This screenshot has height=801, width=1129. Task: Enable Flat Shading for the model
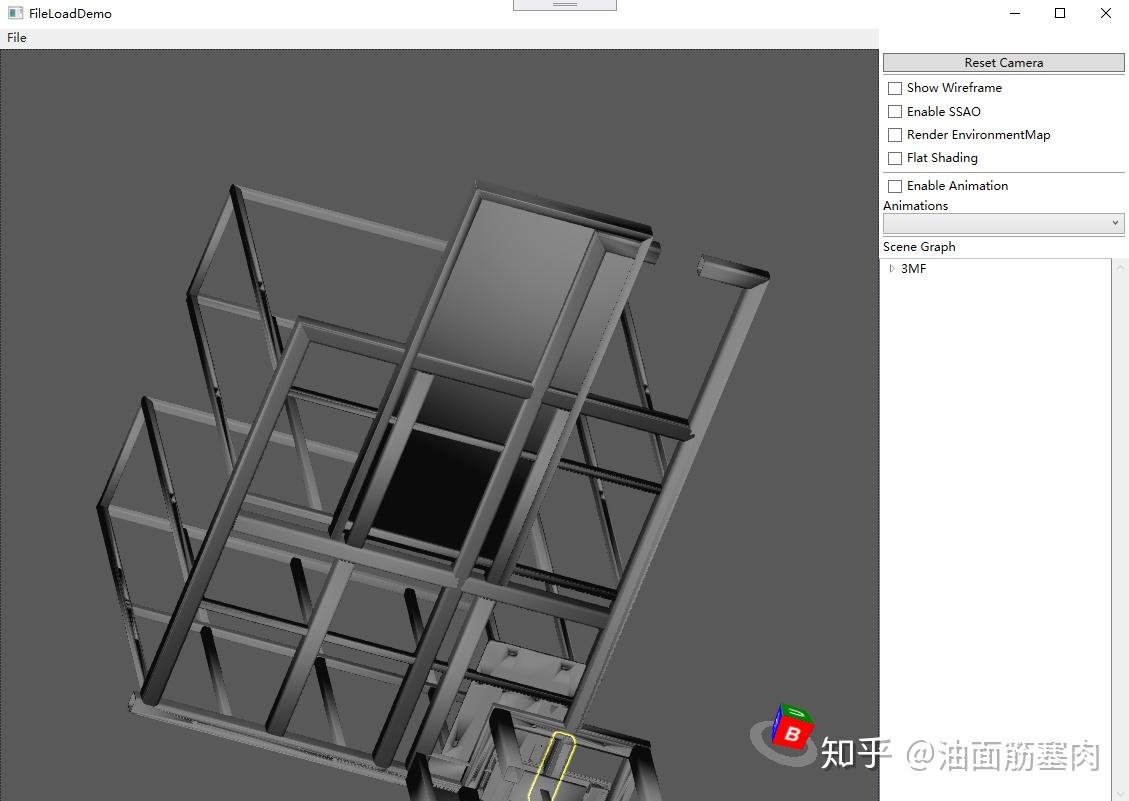click(x=894, y=158)
